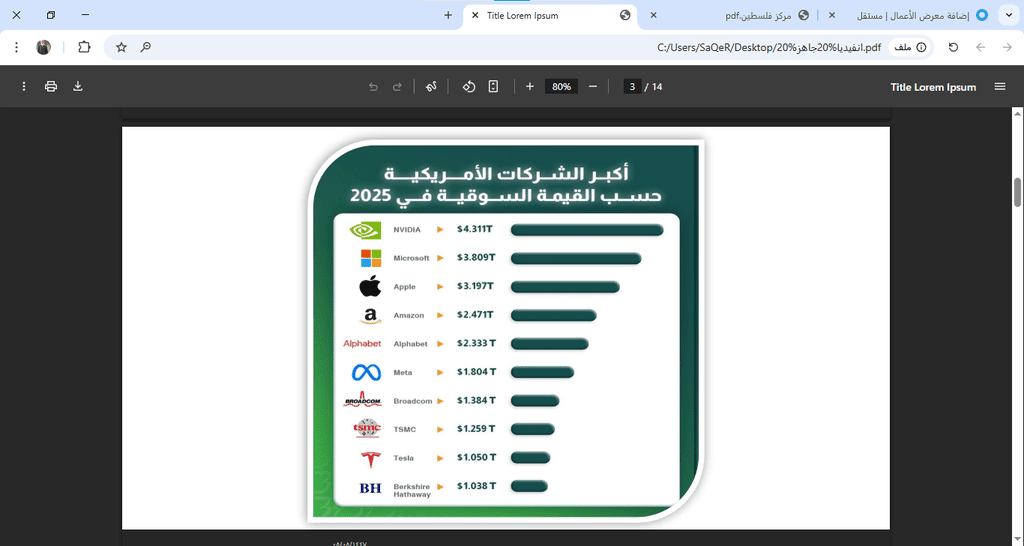Reload the current page
Screen dimensions: 1024x546
tap(953, 47)
